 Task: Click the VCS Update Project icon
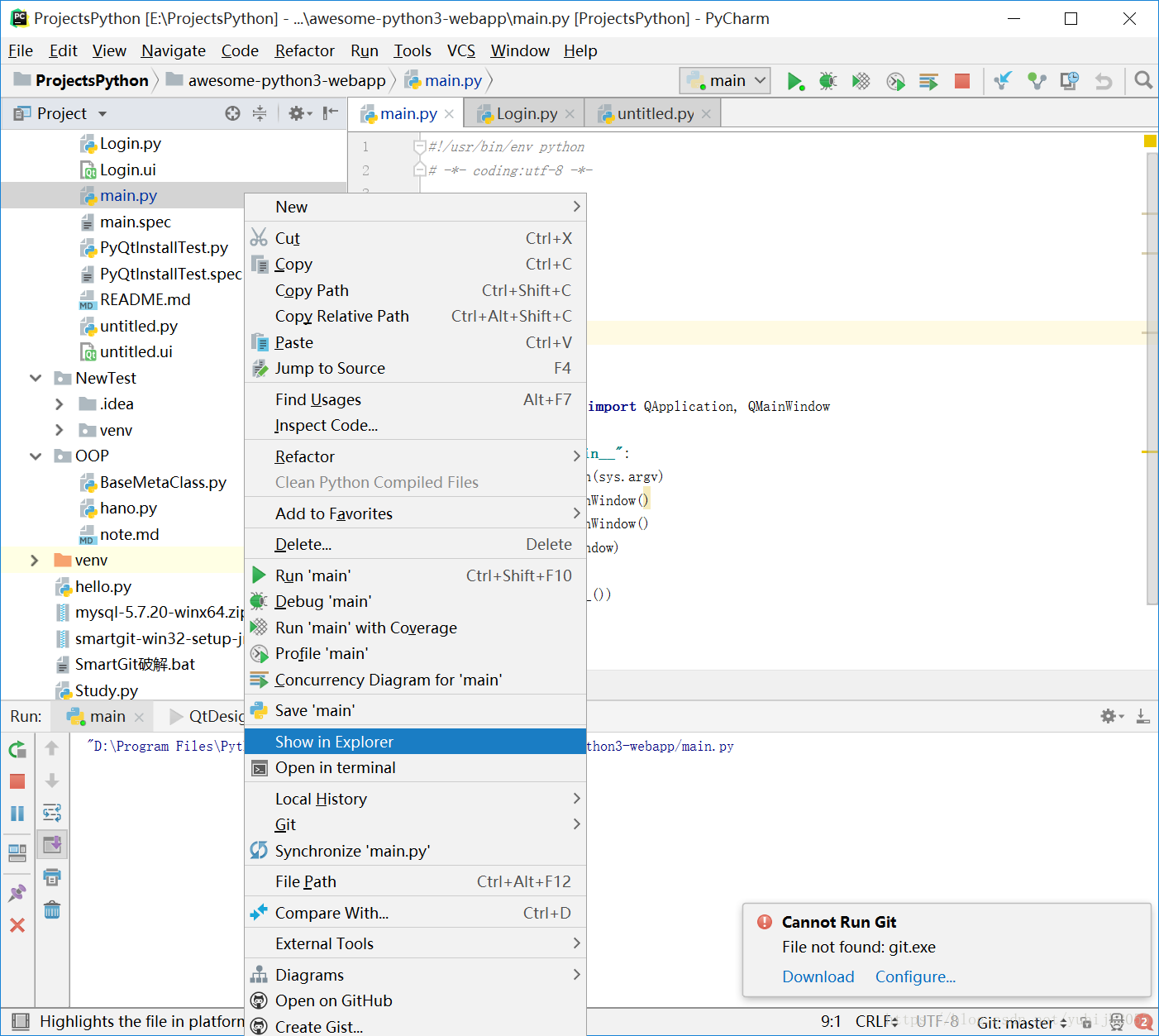[x=1003, y=81]
